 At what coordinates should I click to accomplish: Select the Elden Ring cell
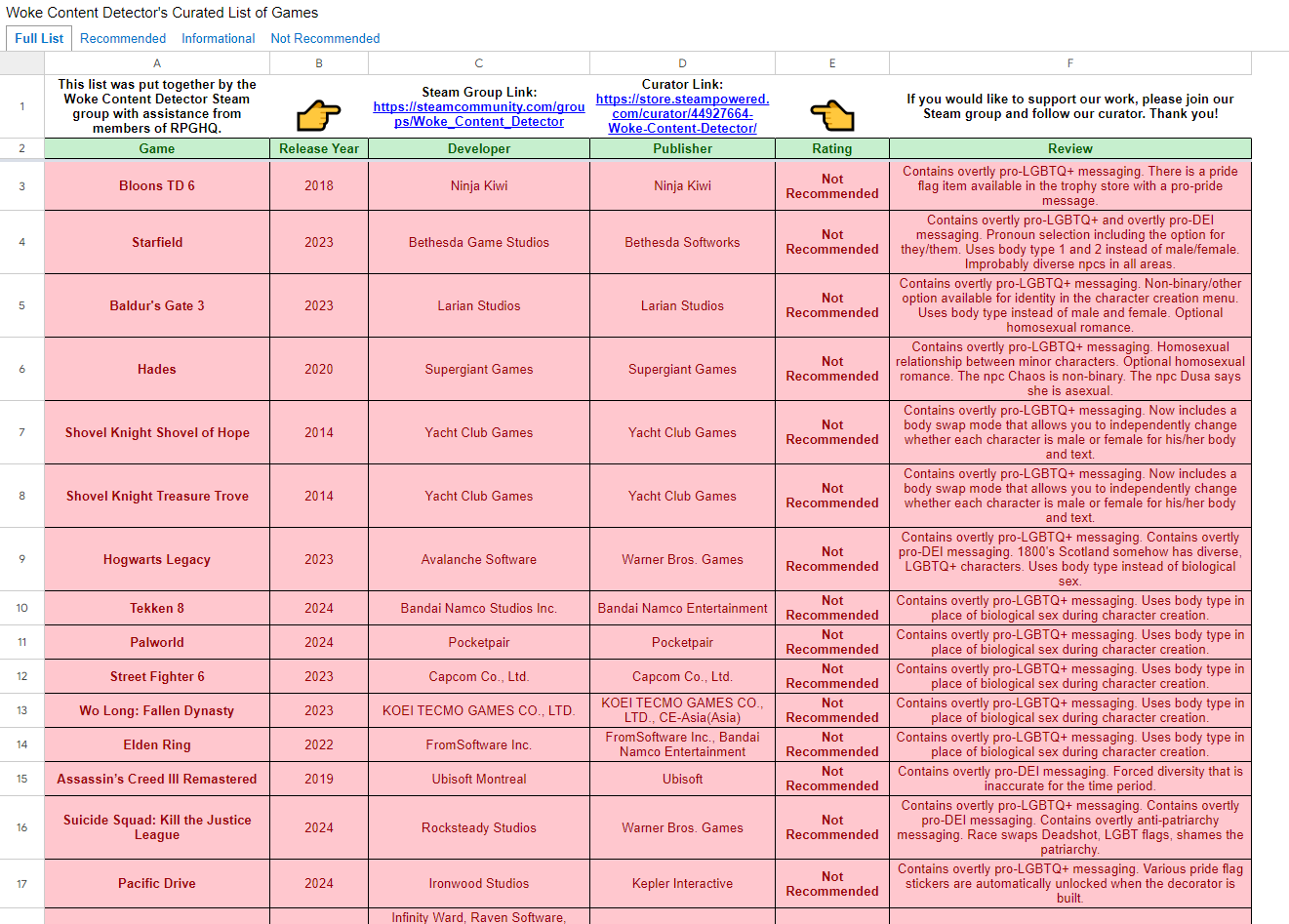[157, 744]
